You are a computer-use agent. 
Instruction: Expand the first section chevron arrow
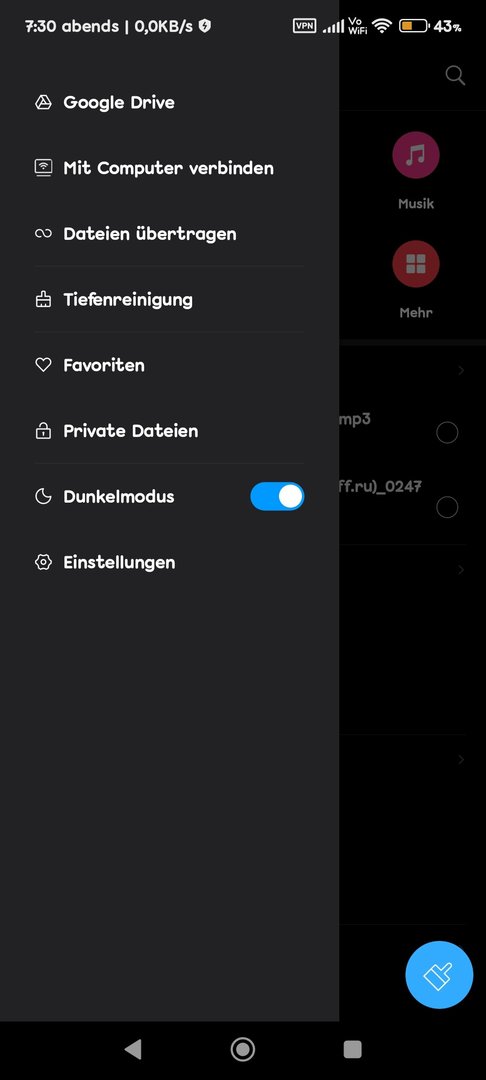pos(461,371)
